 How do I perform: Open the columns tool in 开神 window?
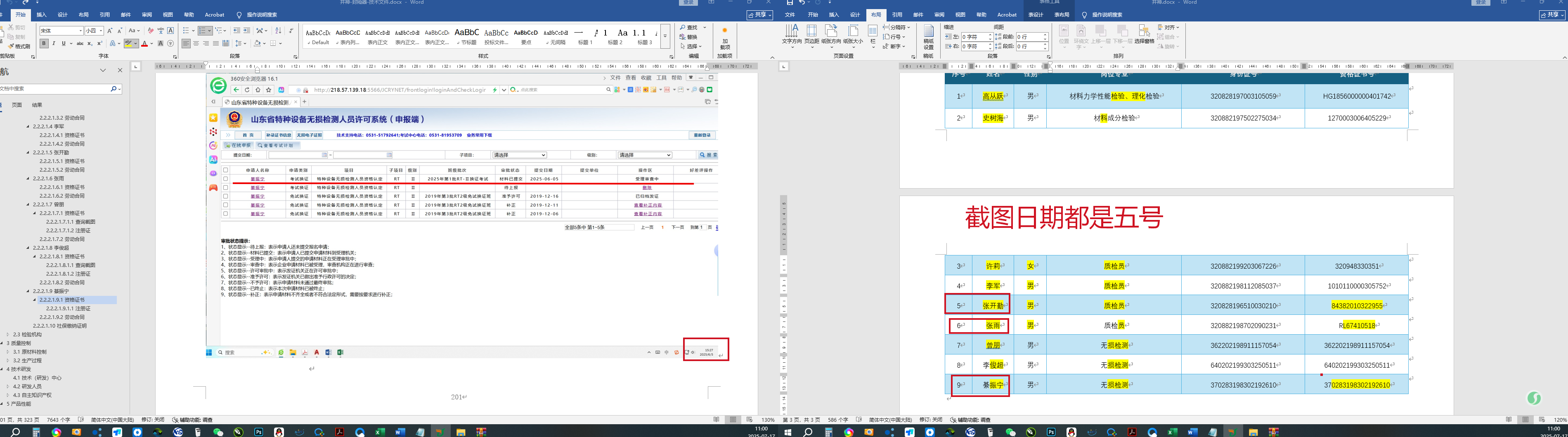click(873, 35)
